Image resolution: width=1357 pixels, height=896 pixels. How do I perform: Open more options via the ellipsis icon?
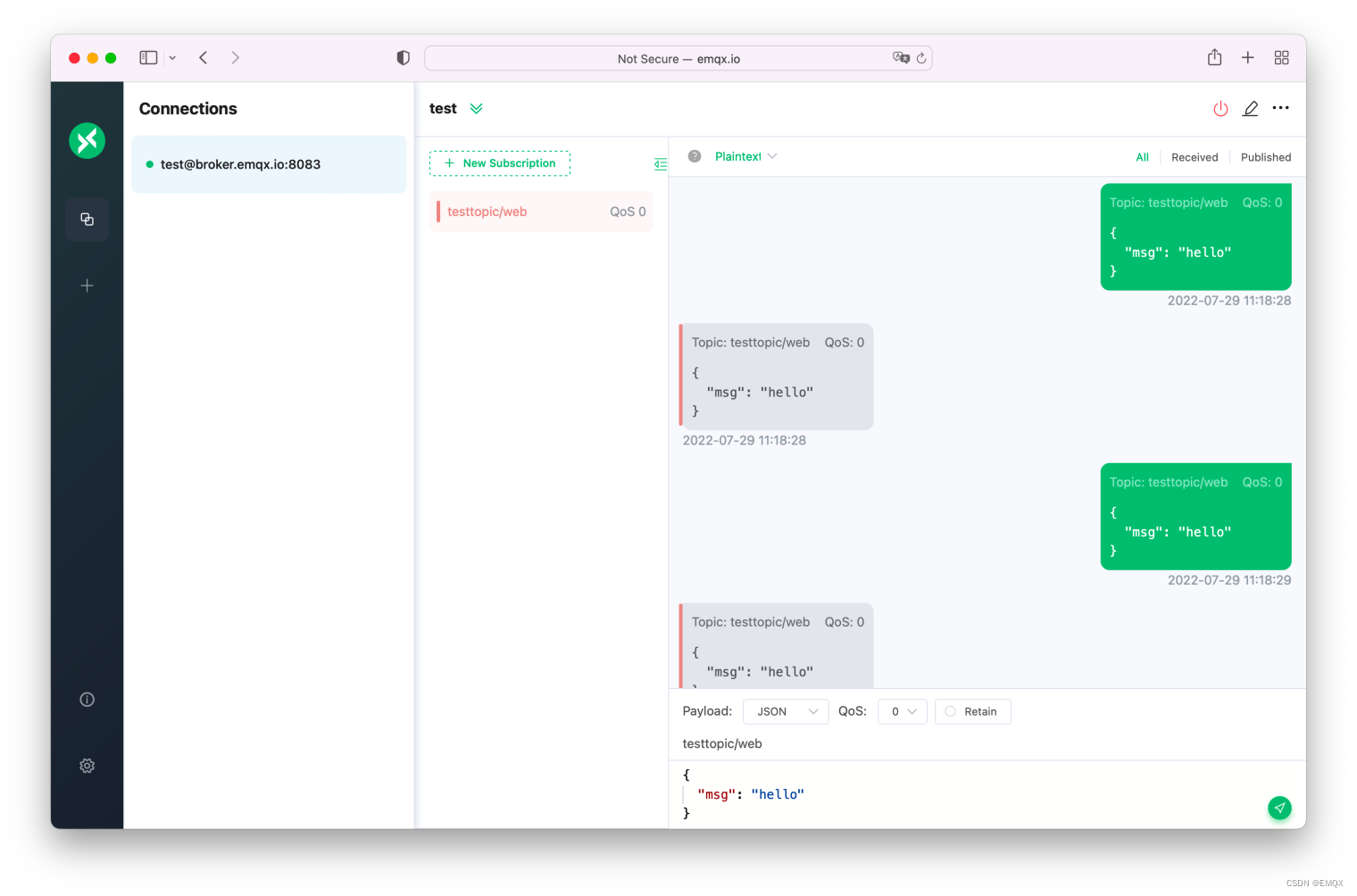[1280, 108]
